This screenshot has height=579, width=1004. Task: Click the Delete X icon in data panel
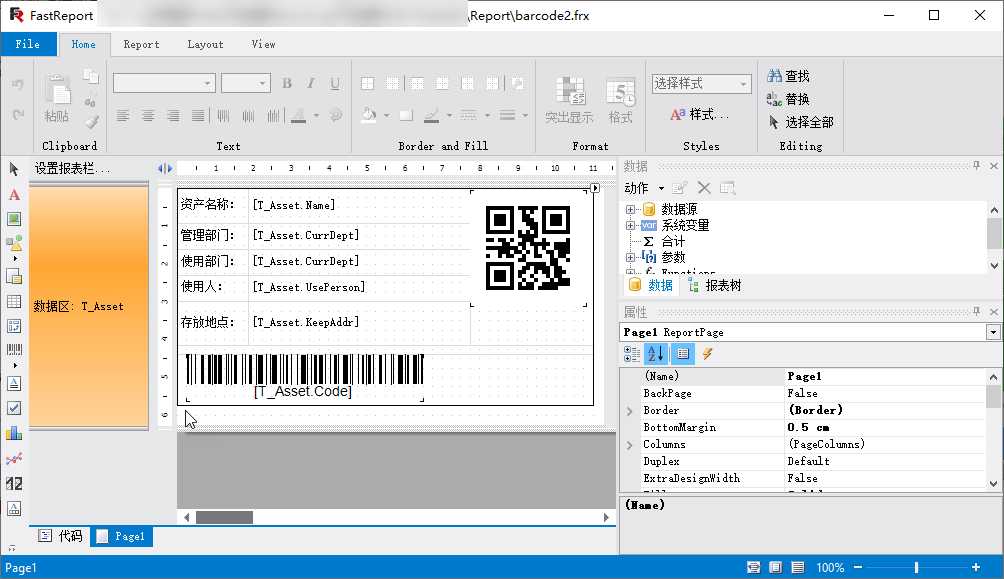coord(704,188)
